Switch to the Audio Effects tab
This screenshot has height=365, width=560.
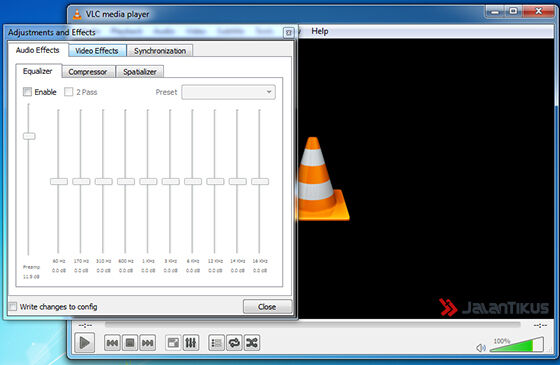[38, 50]
